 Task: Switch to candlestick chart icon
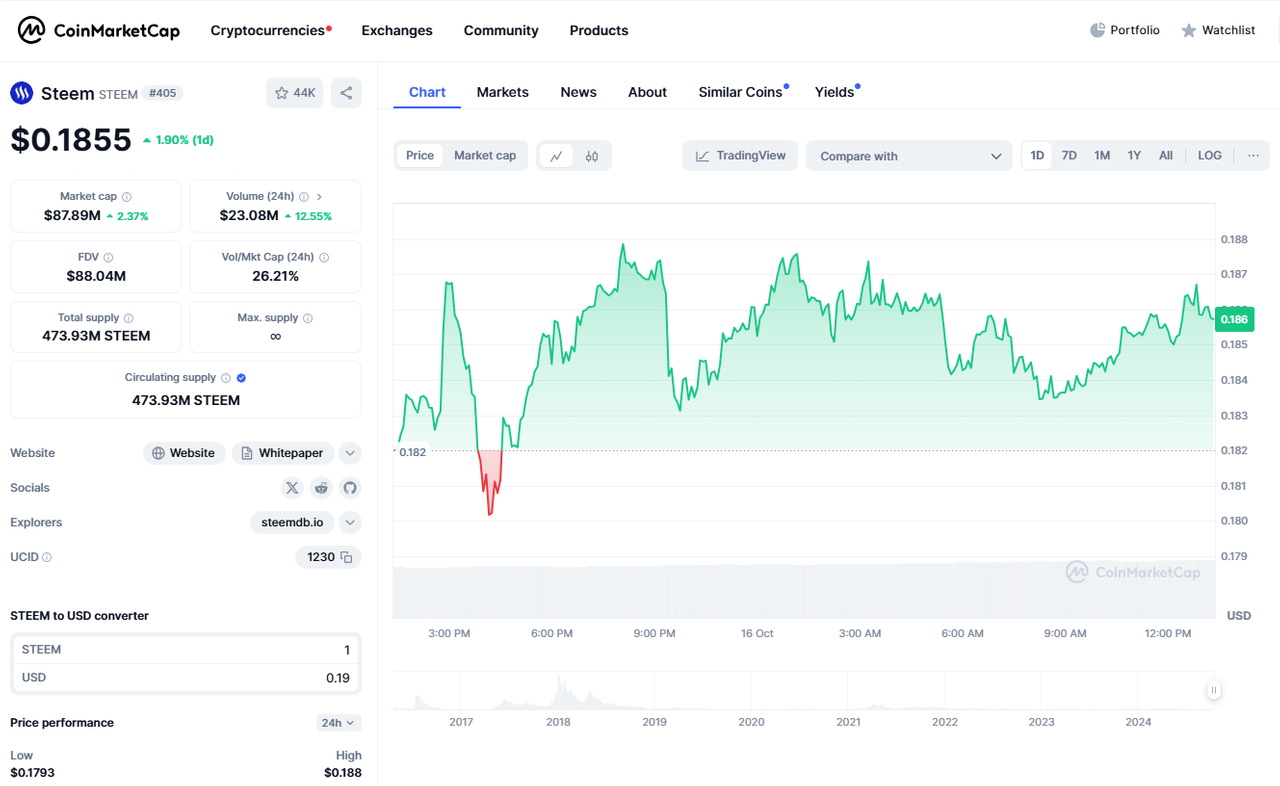pyautogui.click(x=592, y=156)
